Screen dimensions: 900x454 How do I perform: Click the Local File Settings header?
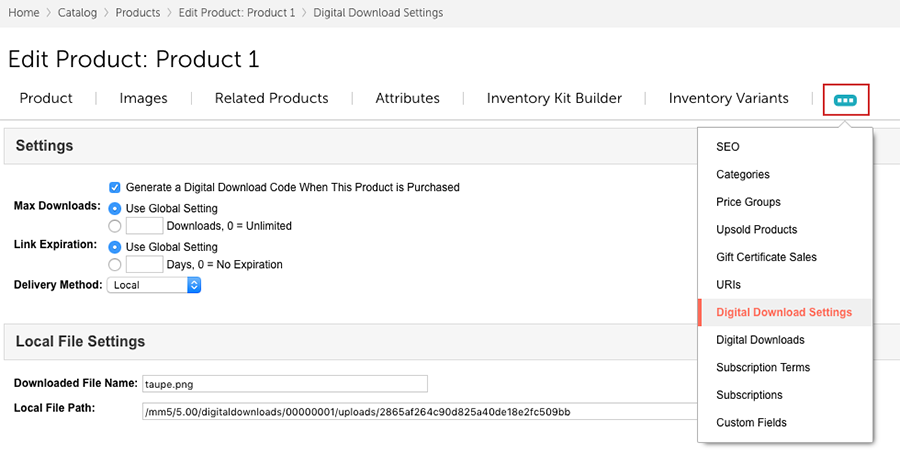pyautogui.click(x=80, y=342)
